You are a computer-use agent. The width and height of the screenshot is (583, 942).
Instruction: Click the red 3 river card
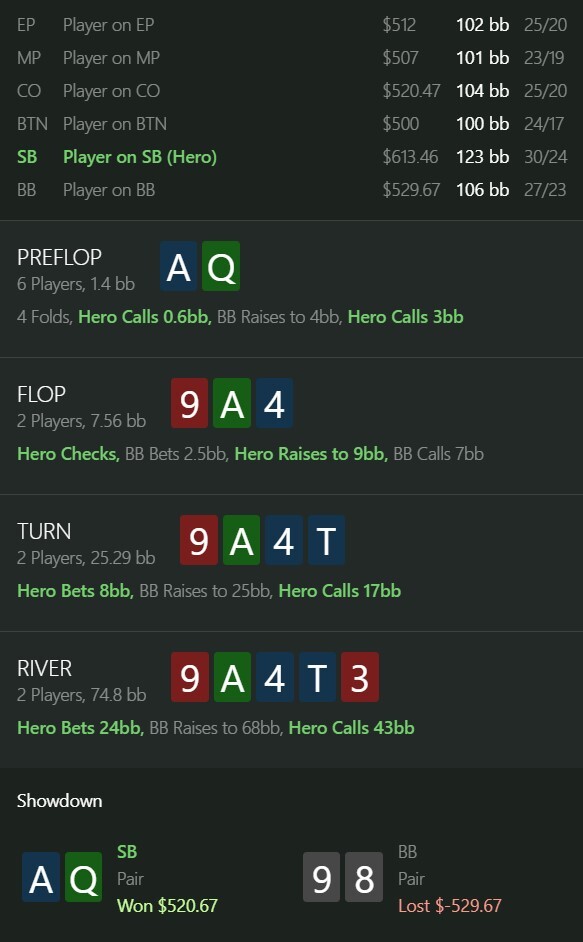click(359, 678)
